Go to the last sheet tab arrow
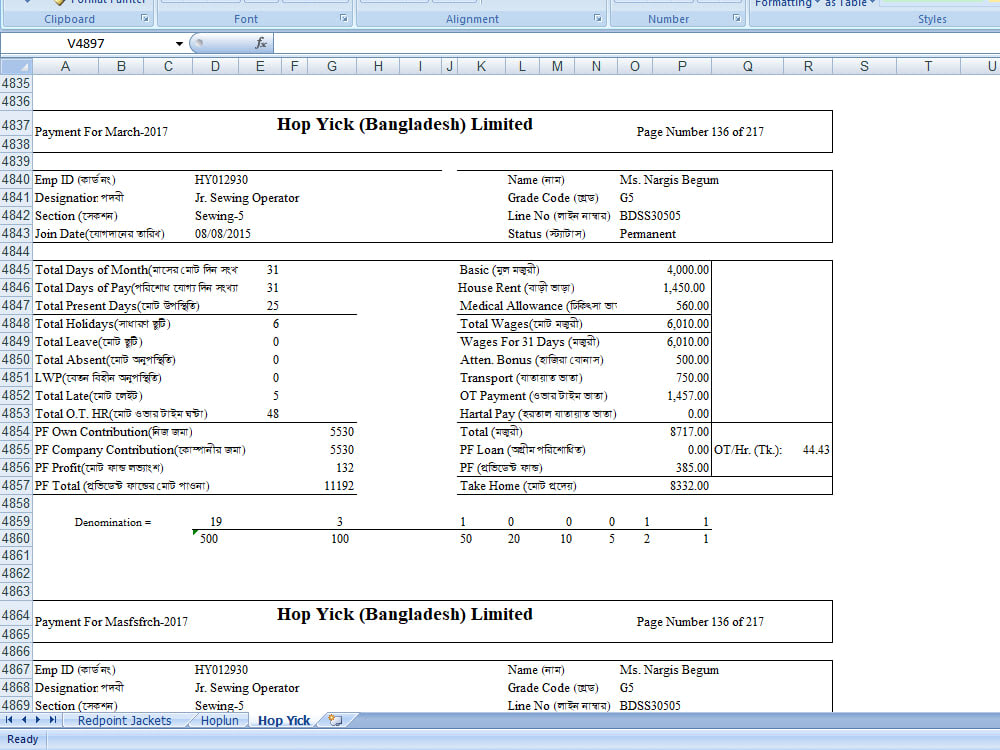Image resolution: width=1000 pixels, height=750 pixels. [x=52, y=719]
